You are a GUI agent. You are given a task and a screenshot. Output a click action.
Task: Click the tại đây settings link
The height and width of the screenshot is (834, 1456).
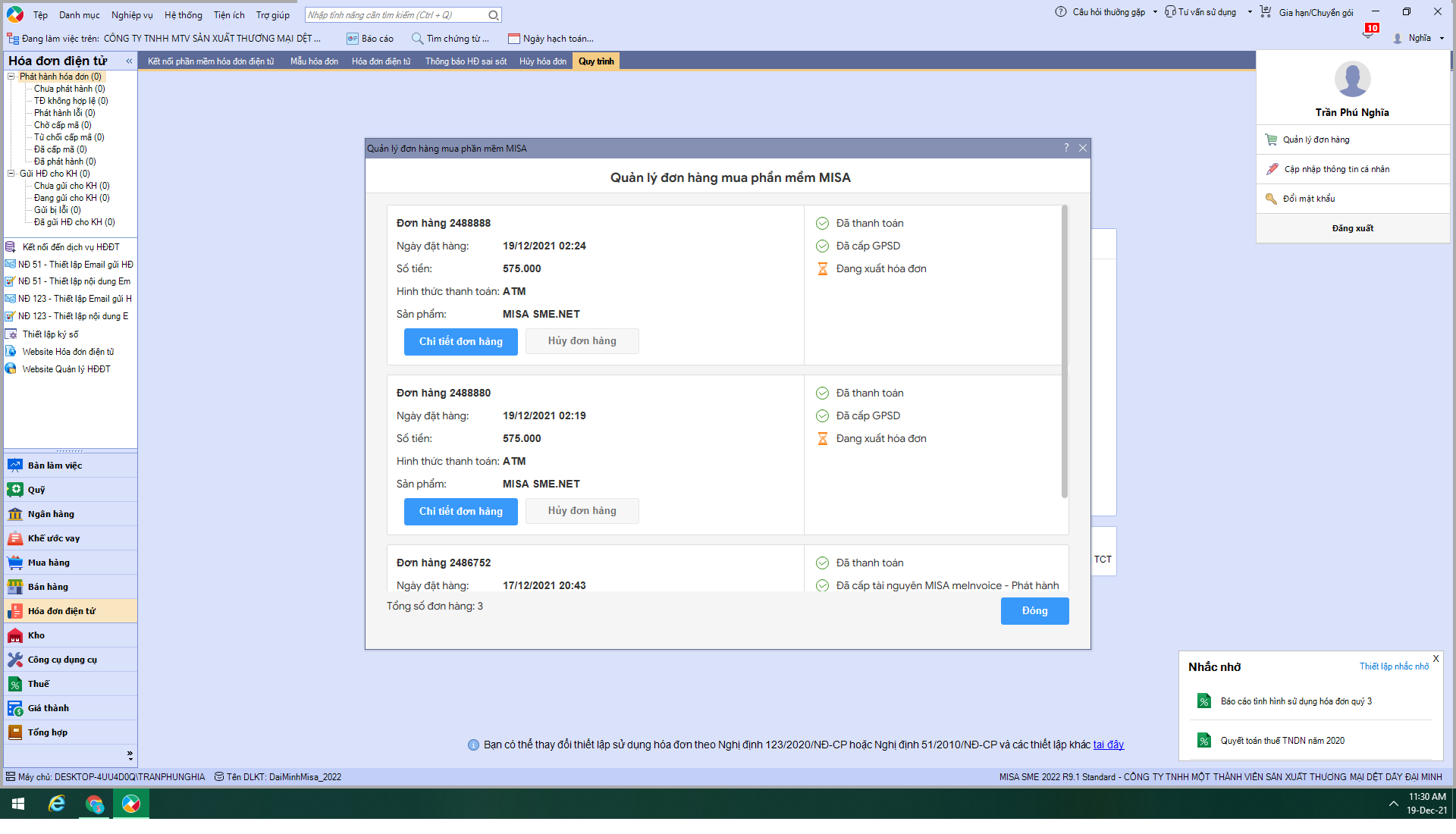click(x=1109, y=745)
